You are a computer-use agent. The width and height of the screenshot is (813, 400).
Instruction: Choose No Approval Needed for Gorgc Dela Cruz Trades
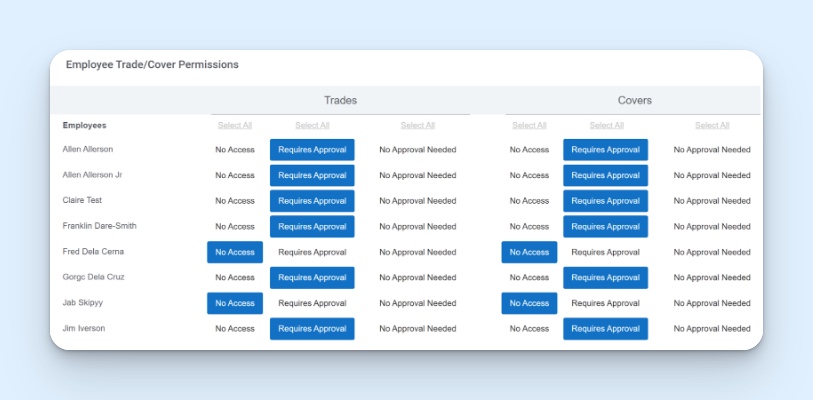pos(417,278)
